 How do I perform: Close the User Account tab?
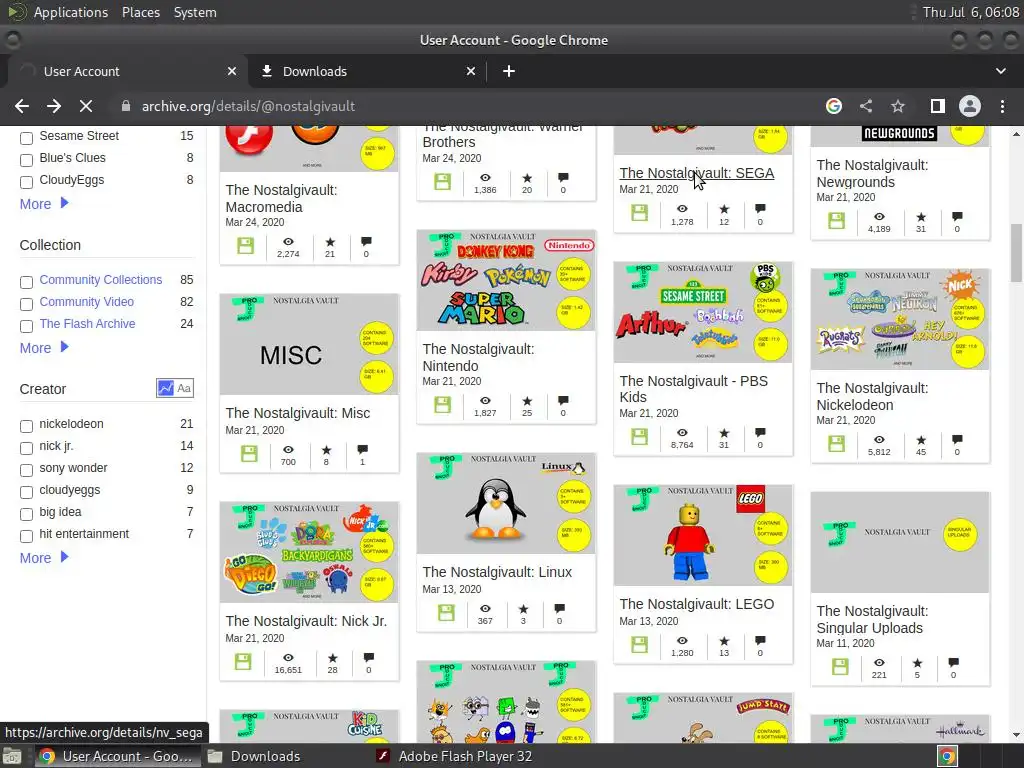pyautogui.click(x=232, y=71)
